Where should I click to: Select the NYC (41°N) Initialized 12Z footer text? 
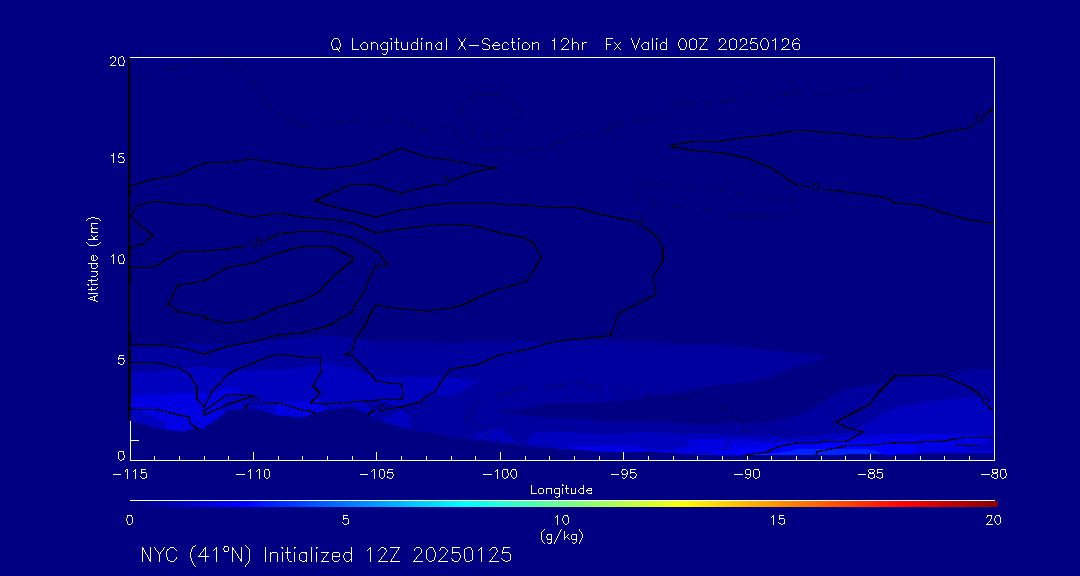pos(326,555)
